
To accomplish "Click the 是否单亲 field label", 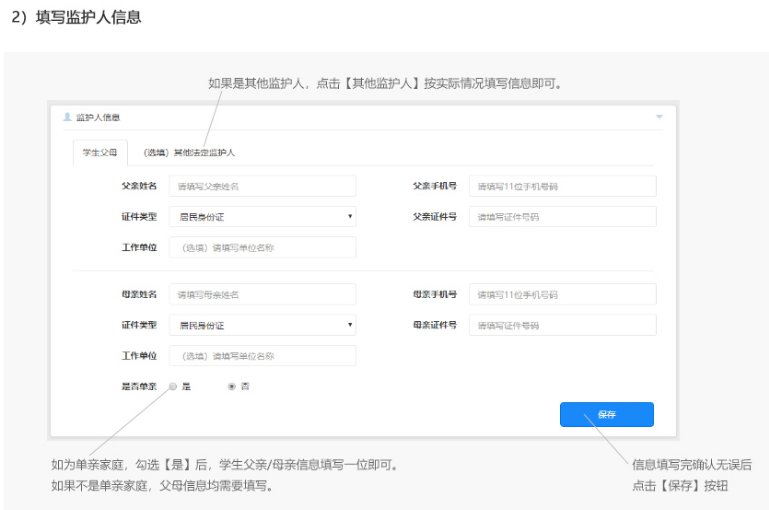I will click(138, 386).
